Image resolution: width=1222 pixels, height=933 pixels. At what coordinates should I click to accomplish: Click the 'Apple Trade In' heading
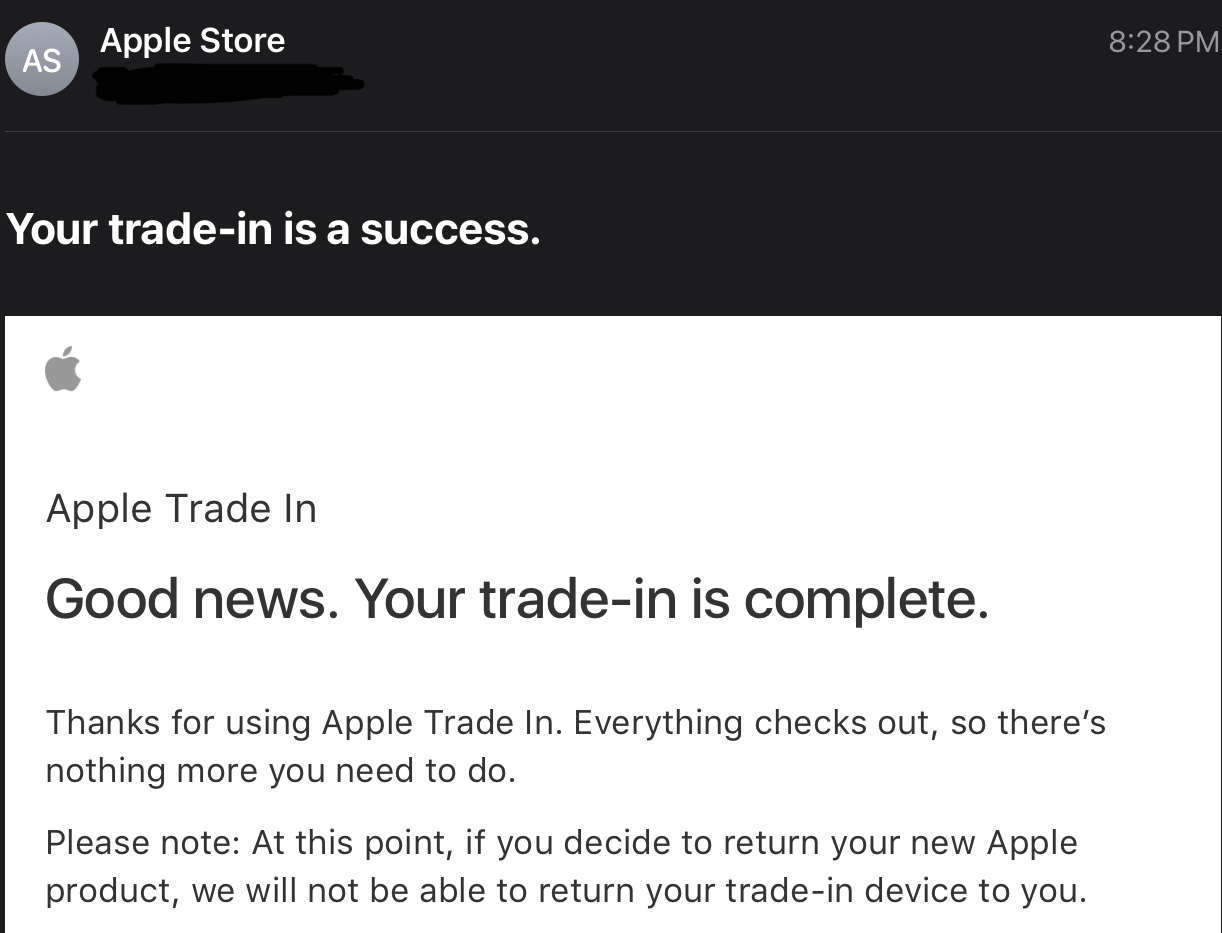[x=181, y=509]
